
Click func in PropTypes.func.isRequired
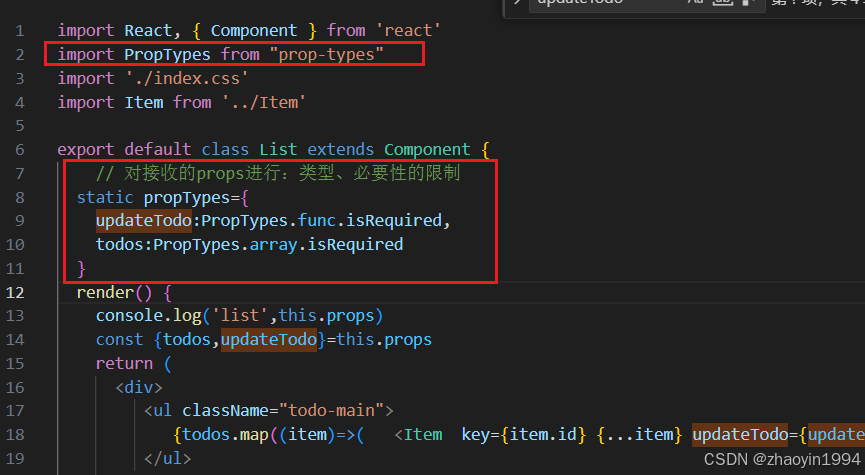317,221
